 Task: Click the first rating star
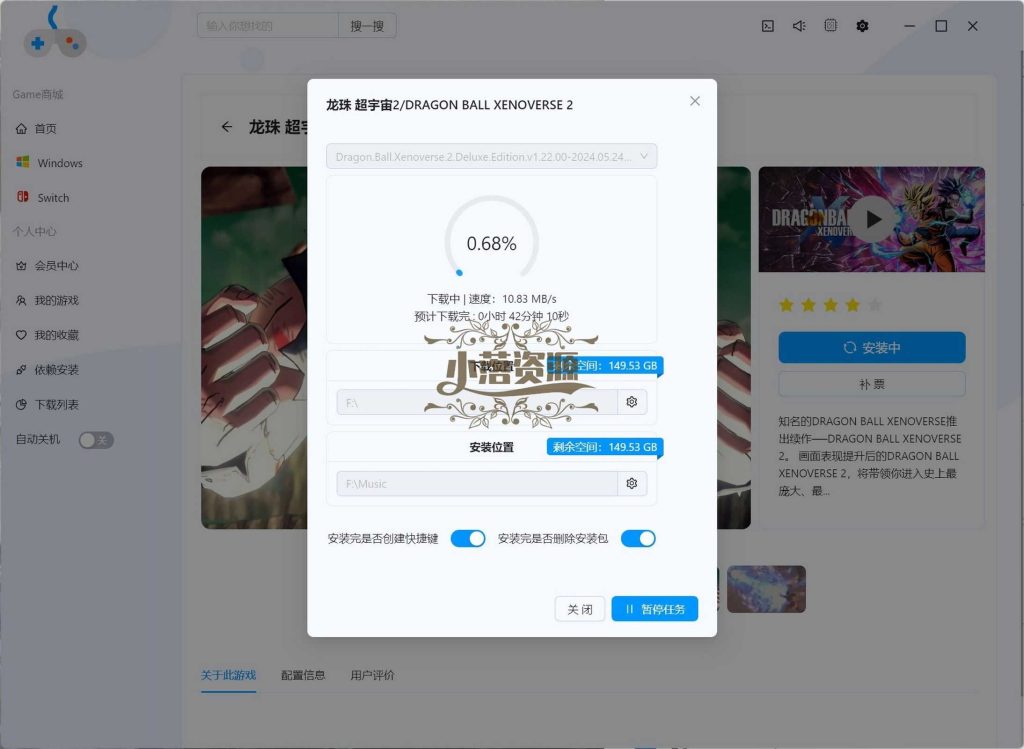(786, 305)
